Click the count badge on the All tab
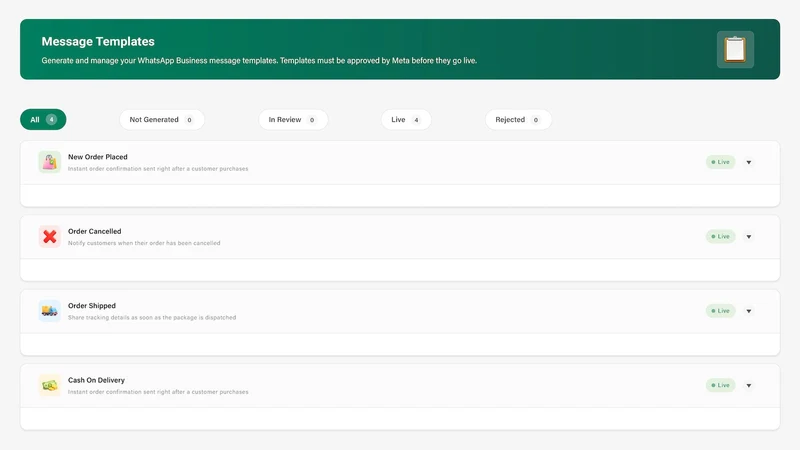The width and height of the screenshot is (800, 450). coord(52,119)
